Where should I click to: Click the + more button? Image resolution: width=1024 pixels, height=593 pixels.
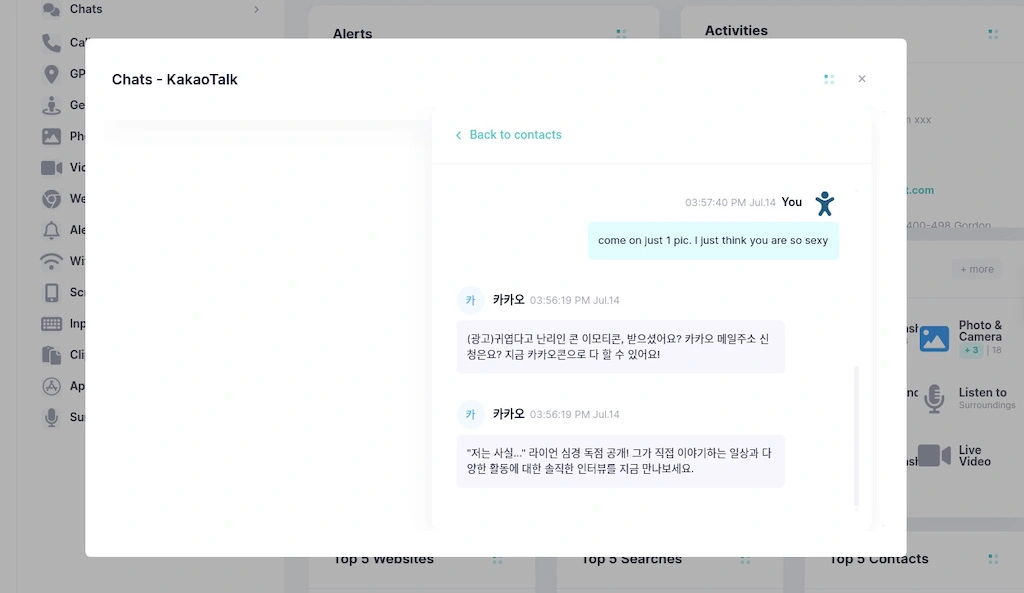975,268
